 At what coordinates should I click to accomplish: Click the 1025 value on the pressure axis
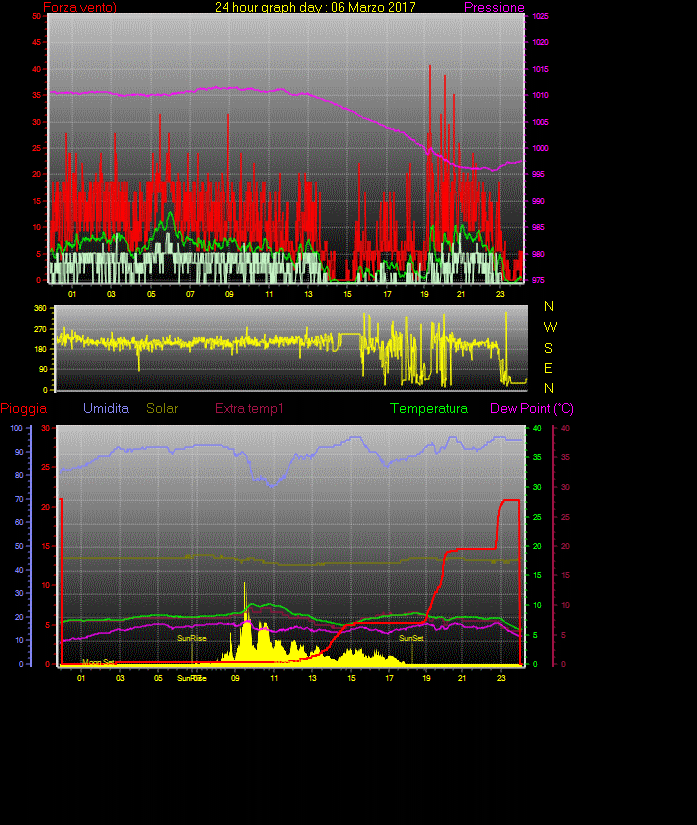click(539, 17)
